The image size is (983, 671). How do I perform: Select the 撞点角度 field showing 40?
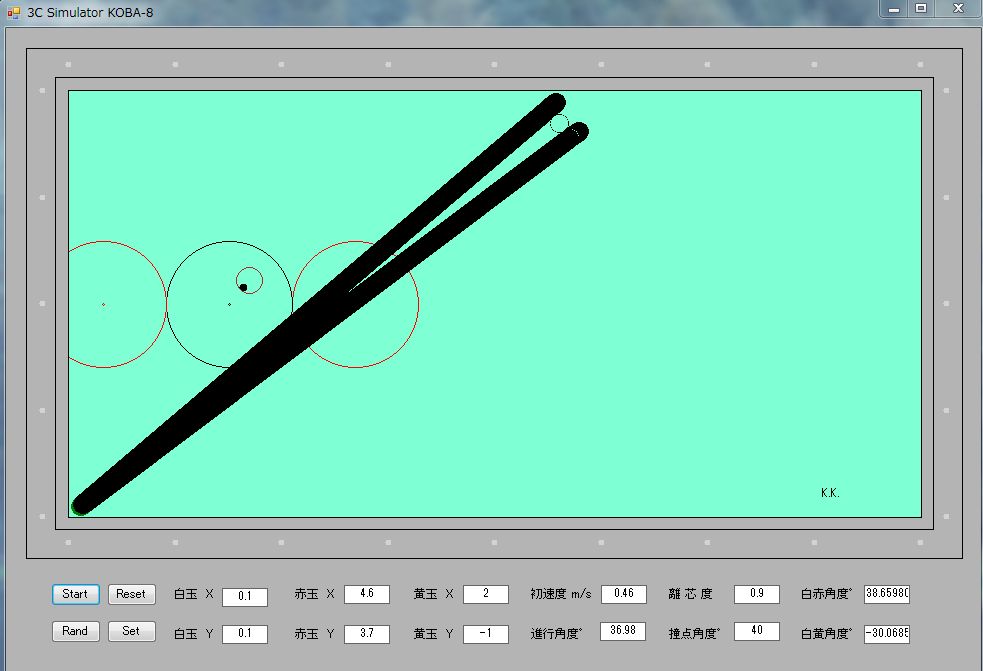[x=757, y=631]
